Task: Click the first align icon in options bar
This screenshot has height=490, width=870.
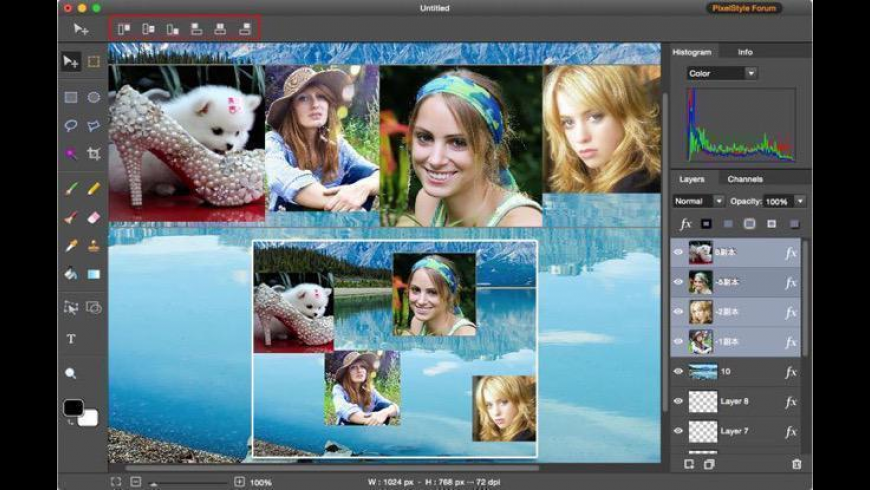Action: (x=124, y=30)
